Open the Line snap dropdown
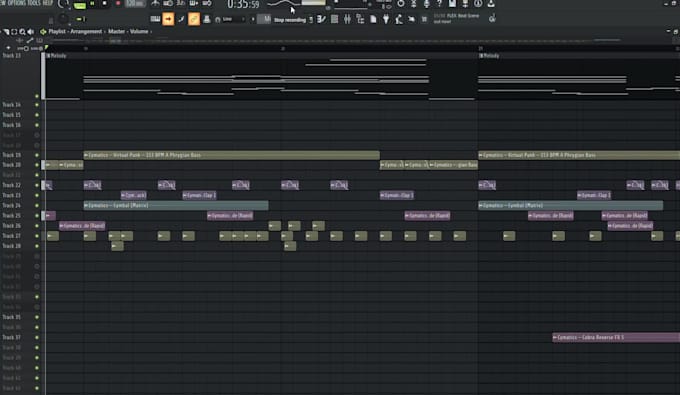Viewport: 680px width, 395px height. click(232, 19)
